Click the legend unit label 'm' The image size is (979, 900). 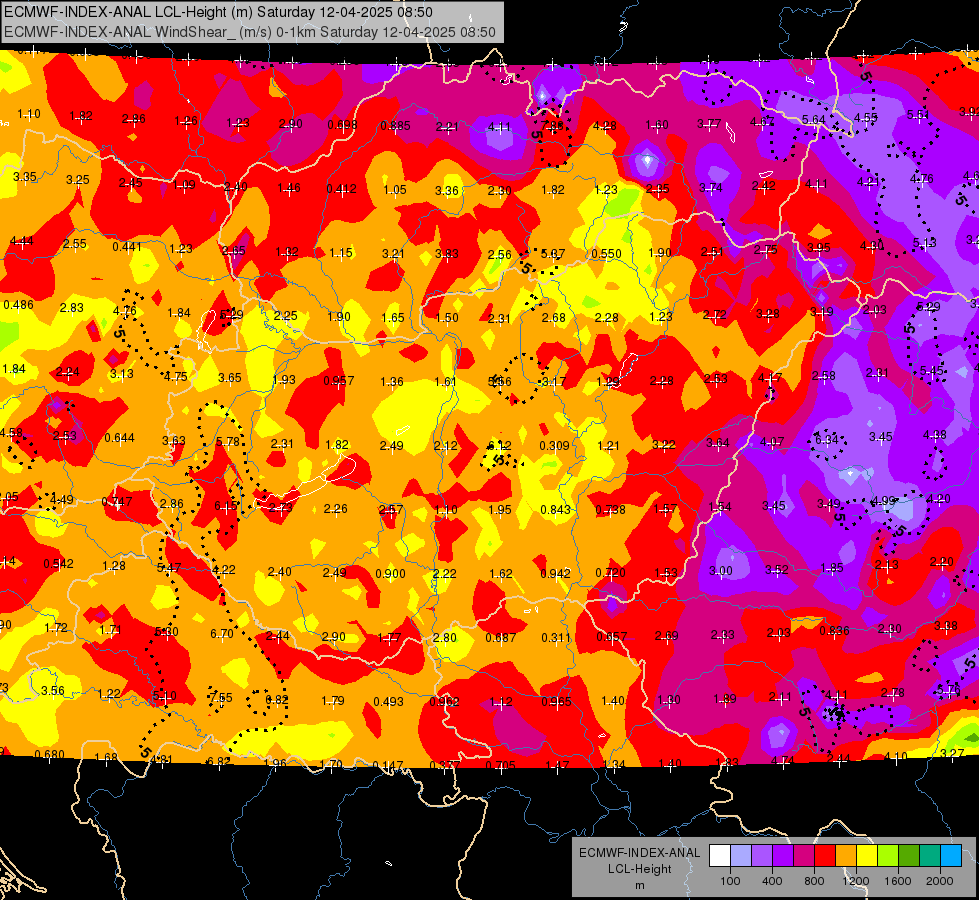pyautogui.click(x=640, y=886)
